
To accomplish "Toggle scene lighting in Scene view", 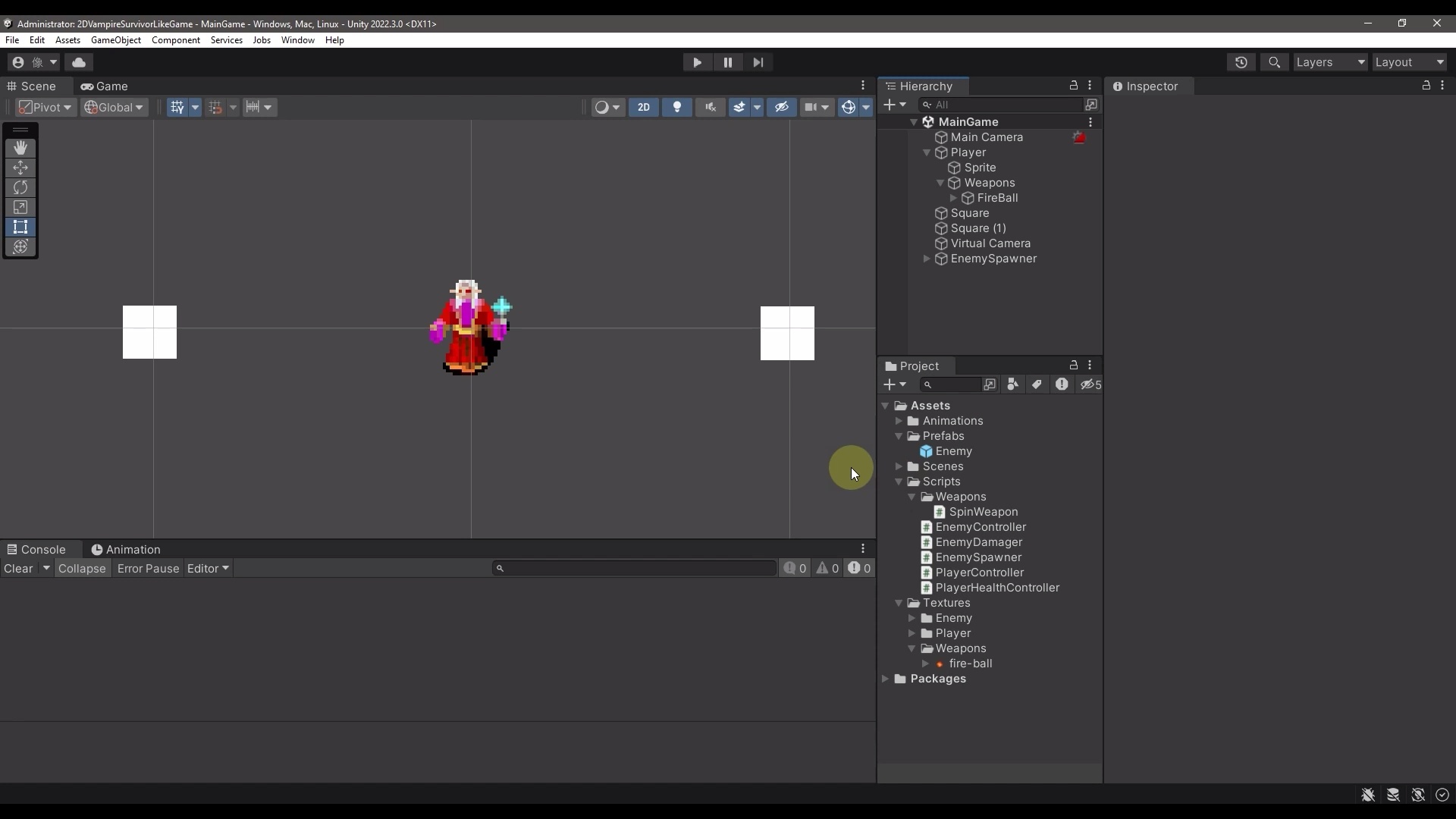I will (x=677, y=108).
